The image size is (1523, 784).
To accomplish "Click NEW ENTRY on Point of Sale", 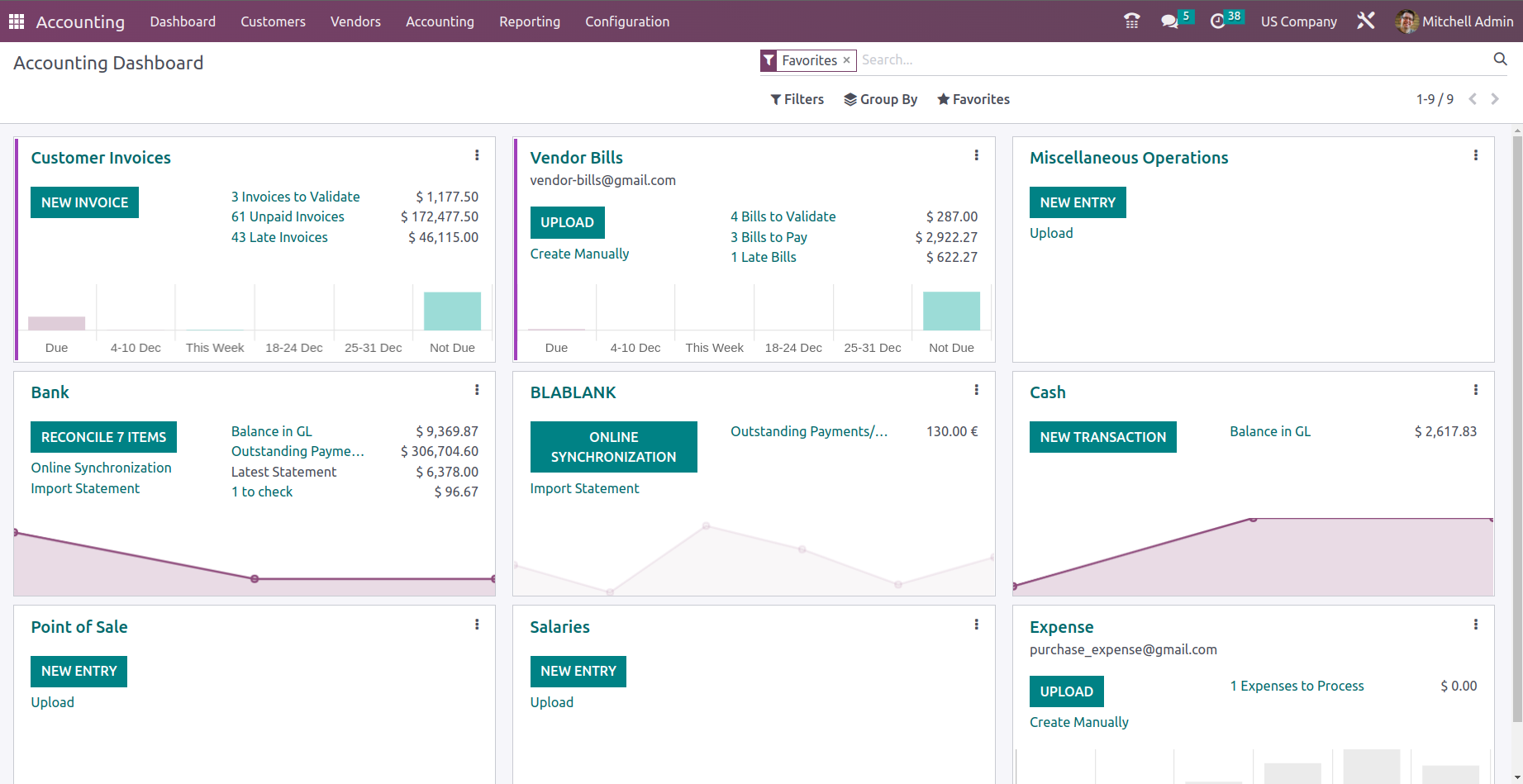I will (79, 671).
